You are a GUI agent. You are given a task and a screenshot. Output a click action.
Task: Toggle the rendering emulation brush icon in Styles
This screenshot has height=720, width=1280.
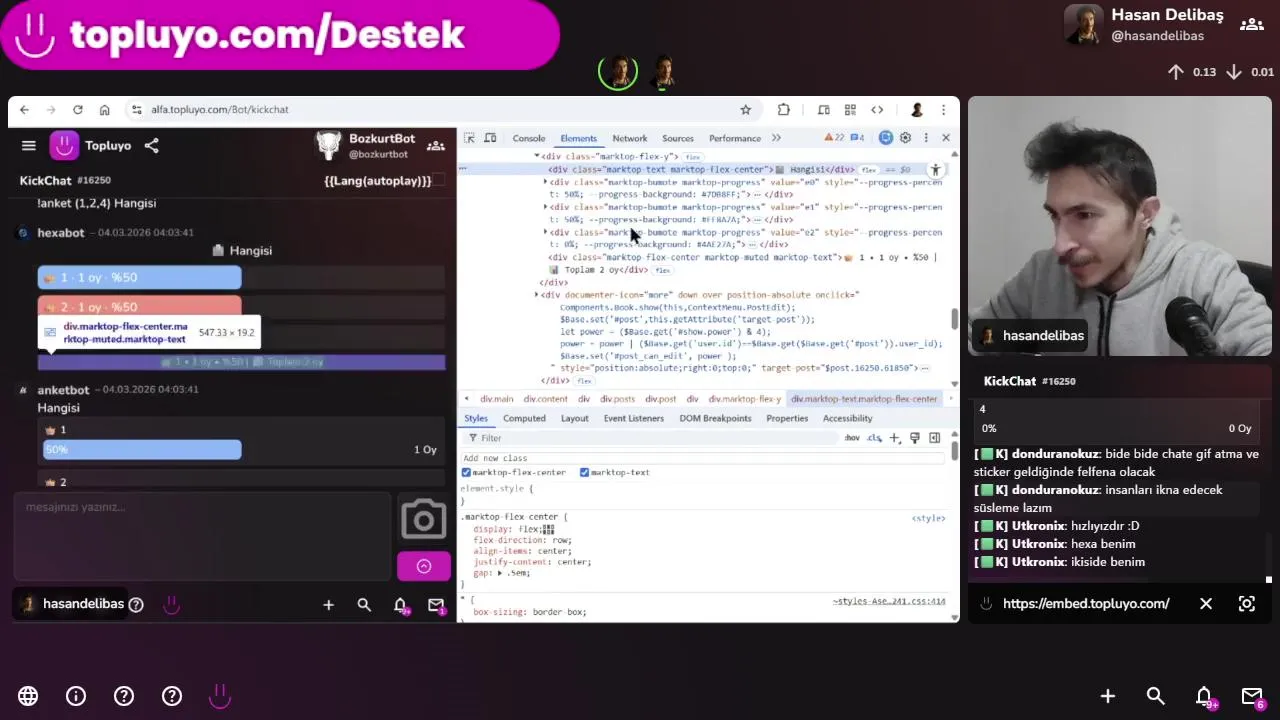pos(914,438)
